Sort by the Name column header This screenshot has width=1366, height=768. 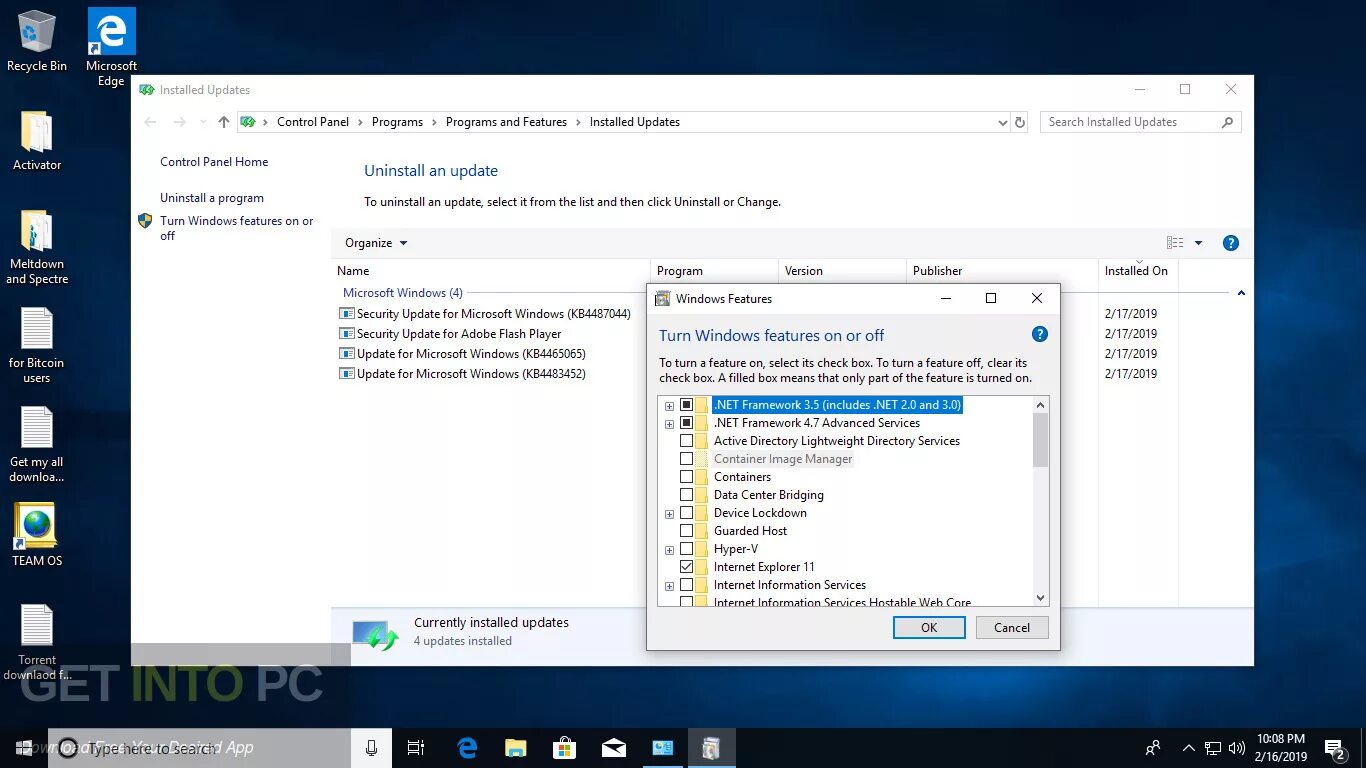[491, 271]
